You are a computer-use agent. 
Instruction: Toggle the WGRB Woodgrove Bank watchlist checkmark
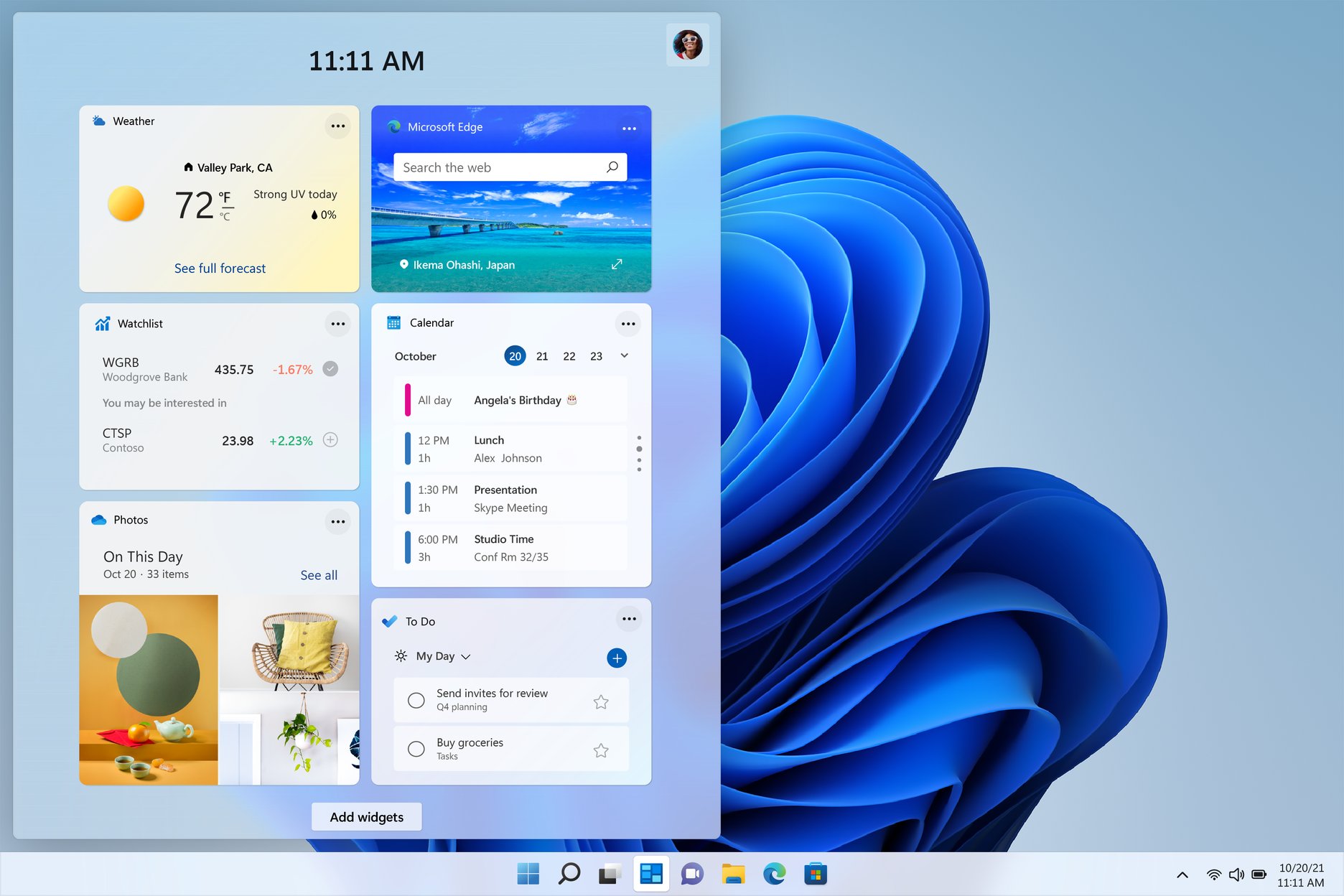pyautogui.click(x=330, y=368)
